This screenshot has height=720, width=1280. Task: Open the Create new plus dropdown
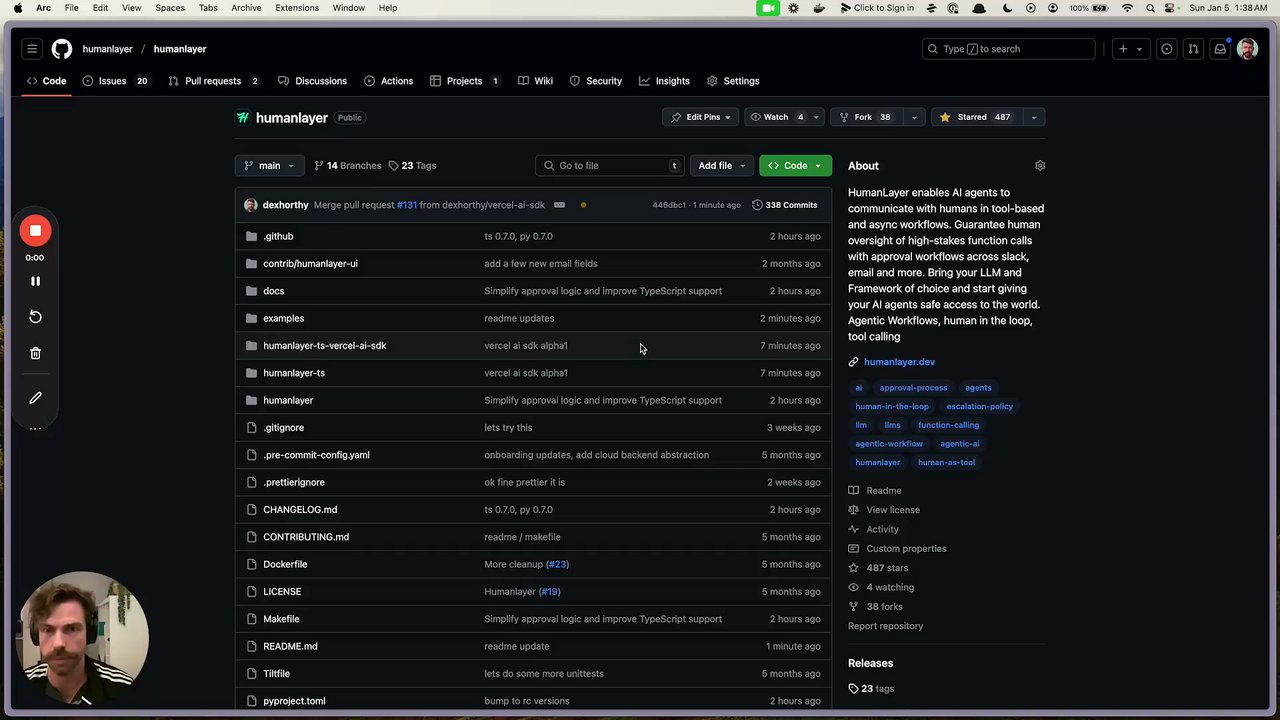[x=1130, y=49]
